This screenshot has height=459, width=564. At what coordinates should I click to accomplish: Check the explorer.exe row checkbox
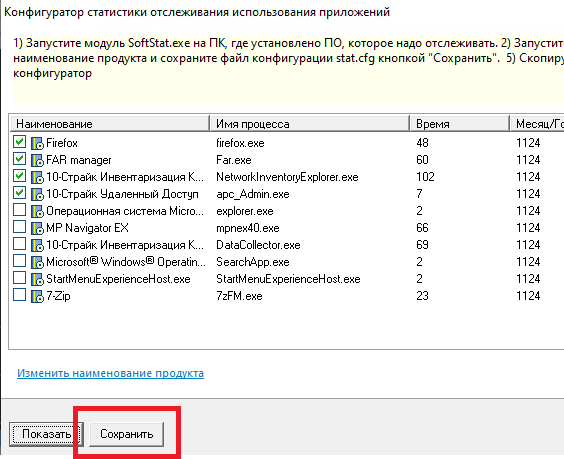(x=19, y=210)
